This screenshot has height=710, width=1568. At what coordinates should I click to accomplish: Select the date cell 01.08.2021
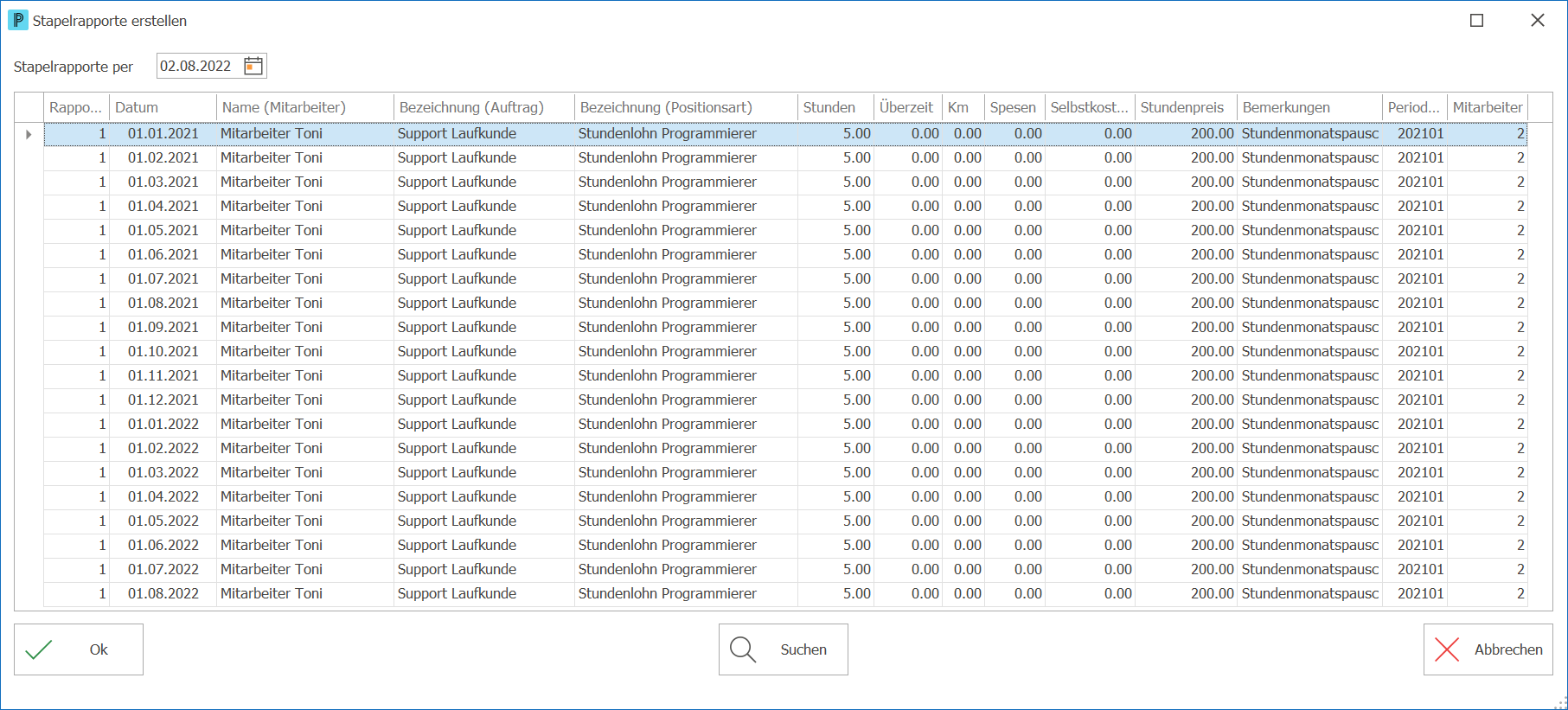pyautogui.click(x=163, y=303)
